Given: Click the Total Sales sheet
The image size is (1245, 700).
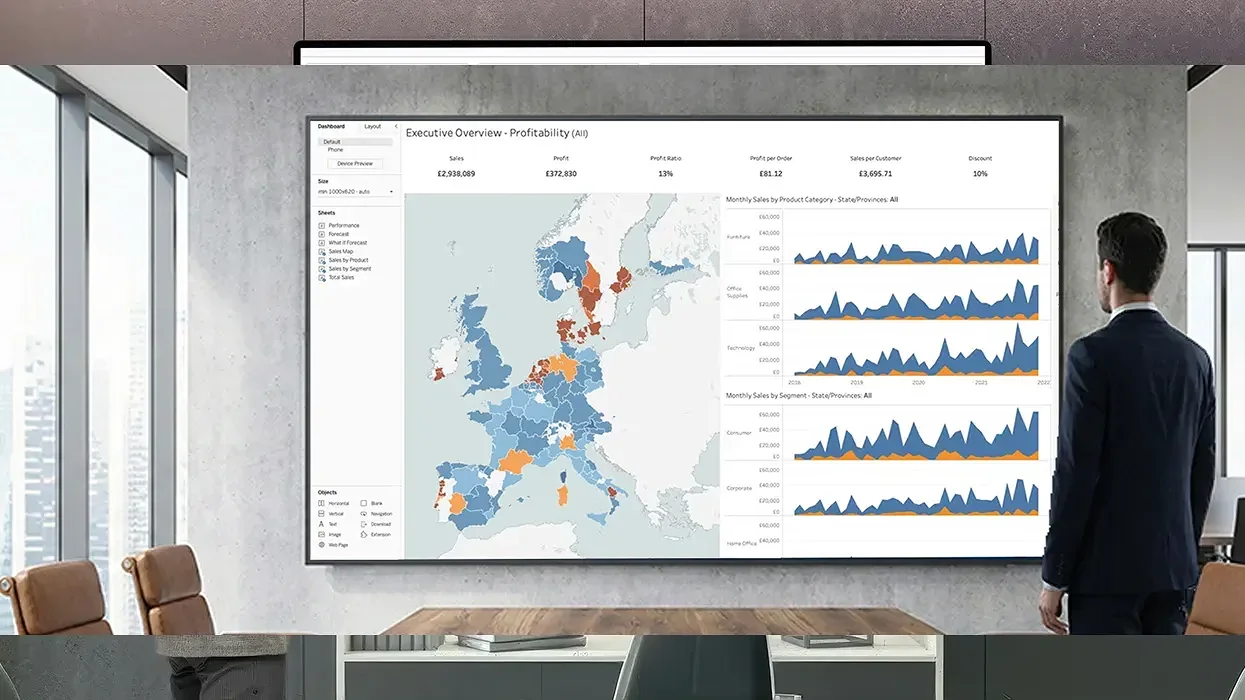Looking at the screenshot, I should tap(341, 277).
